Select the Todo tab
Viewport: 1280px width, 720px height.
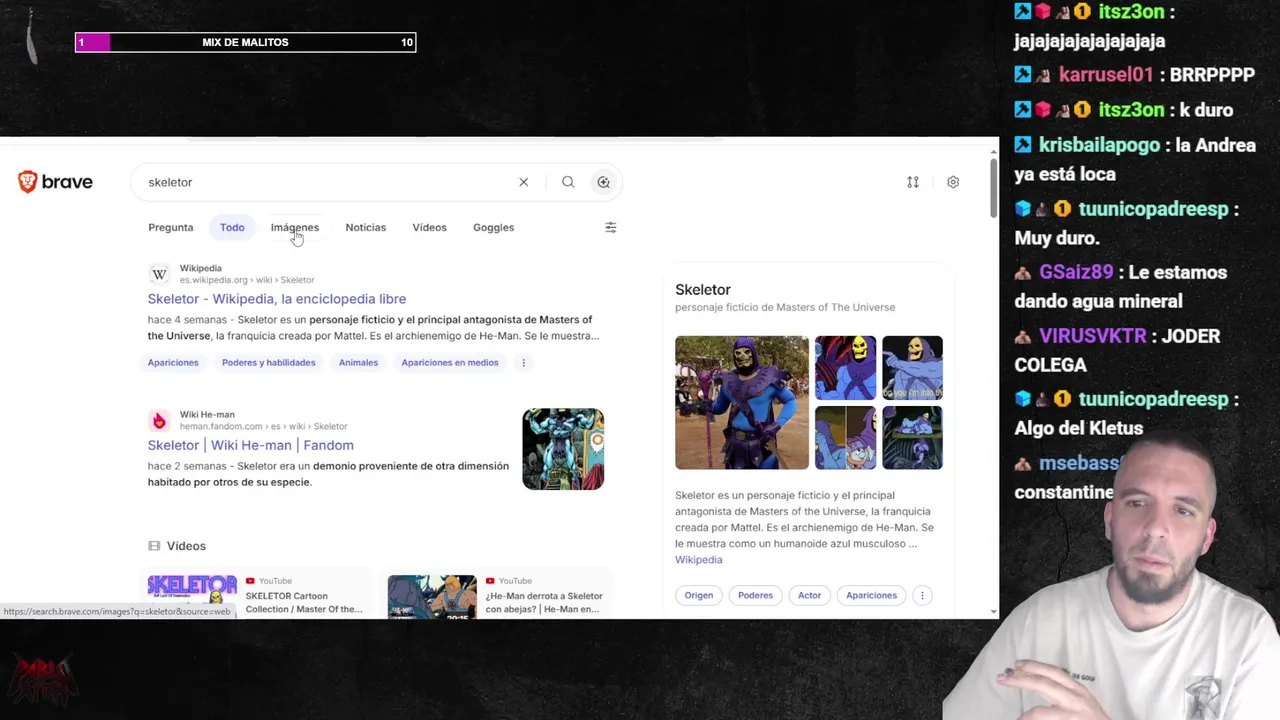point(232,227)
